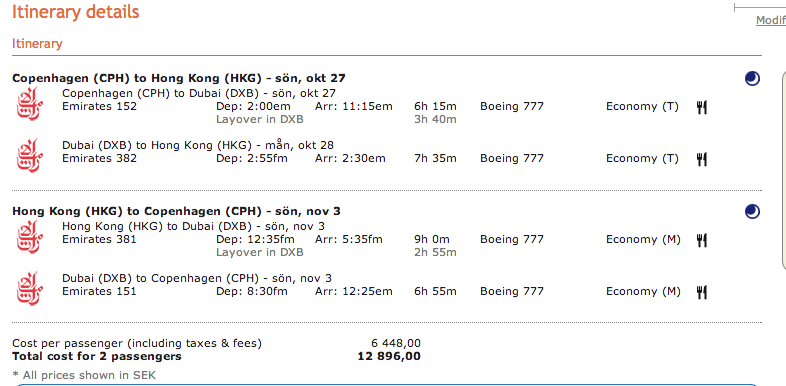Click Economy (T) fare class for Emirates 152
This screenshot has height=386, width=786.
tap(642, 106)
